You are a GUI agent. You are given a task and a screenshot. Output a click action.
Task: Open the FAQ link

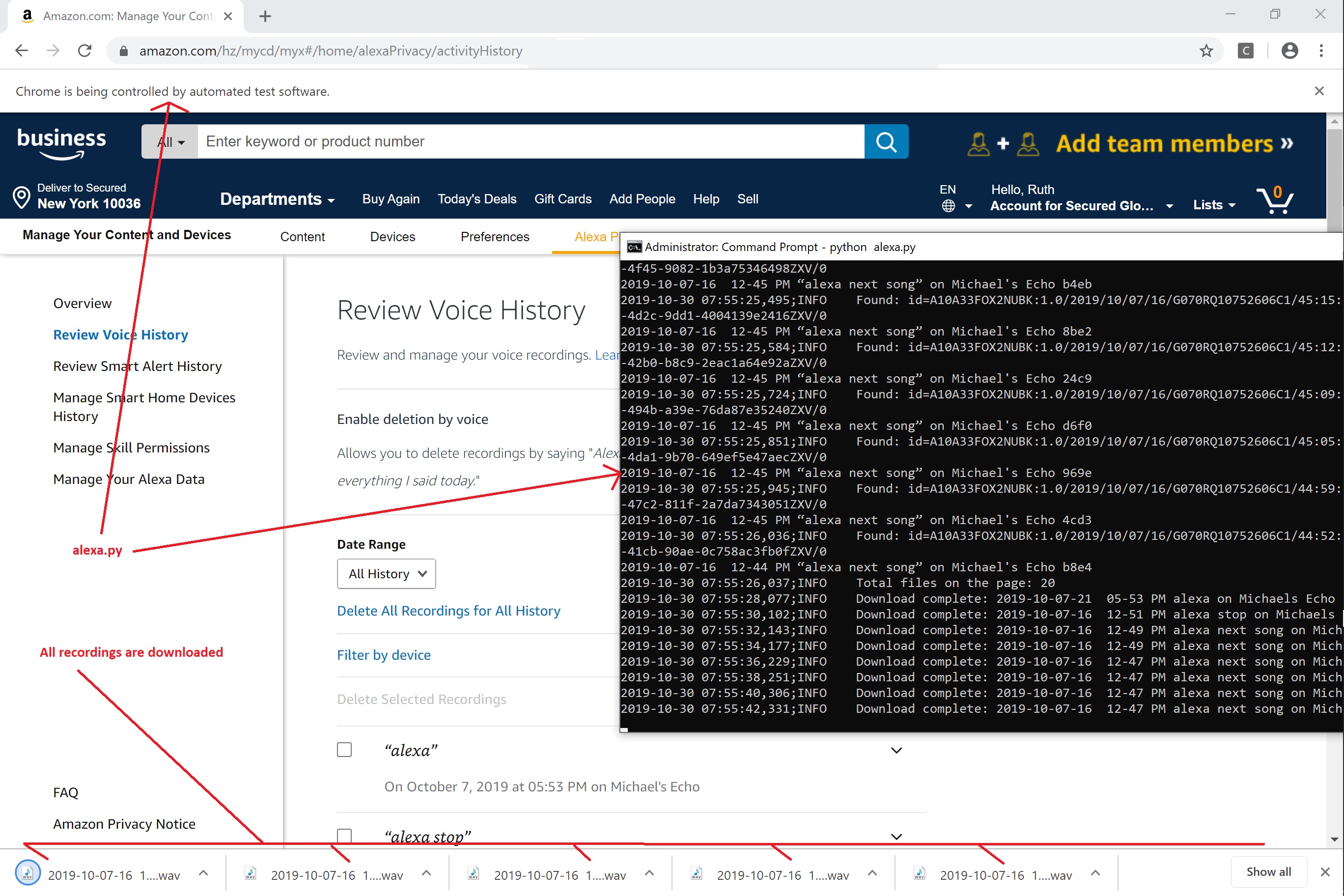tap(65, 792)
